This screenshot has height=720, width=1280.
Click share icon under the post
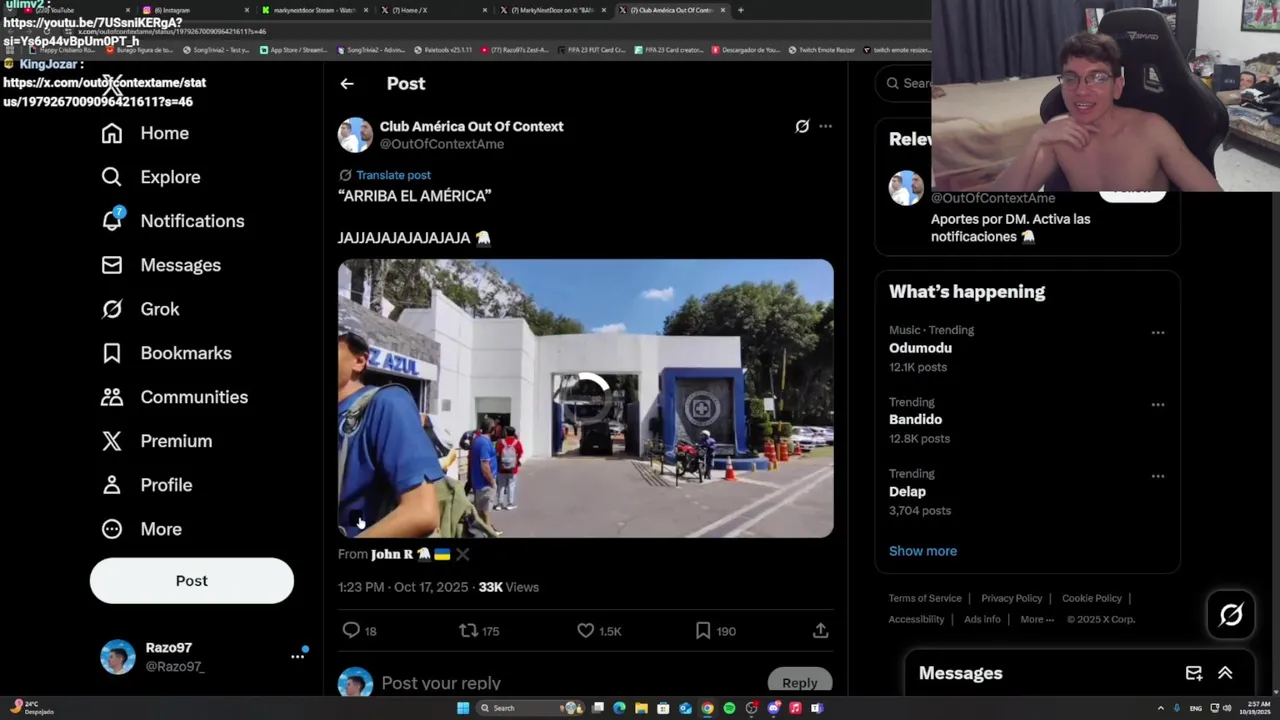coord(820,631)
